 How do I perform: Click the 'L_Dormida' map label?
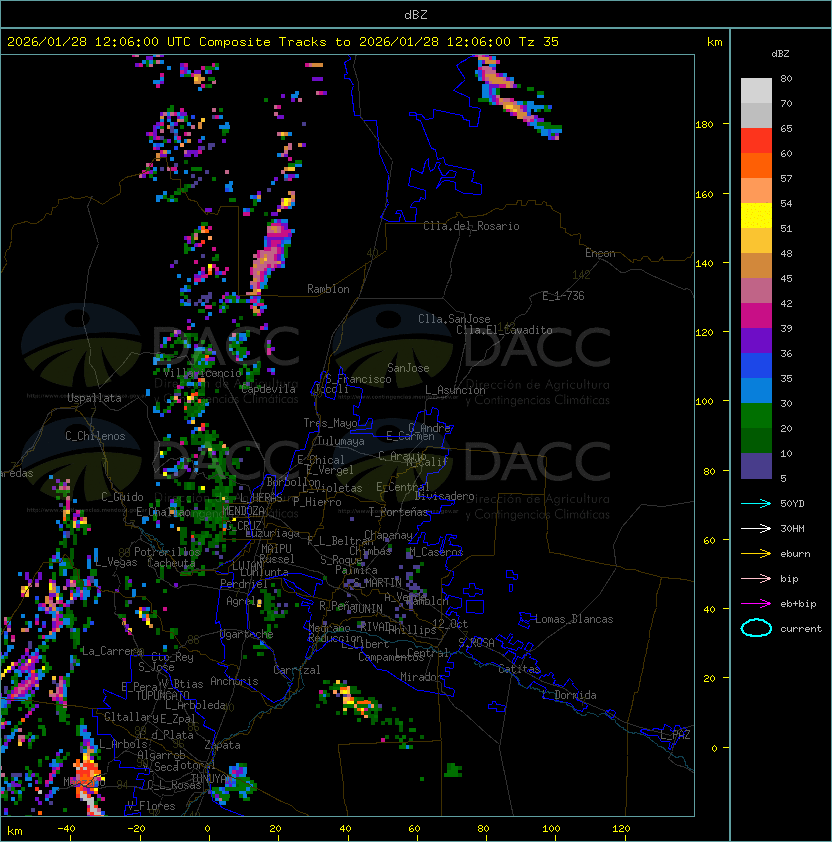569,695
